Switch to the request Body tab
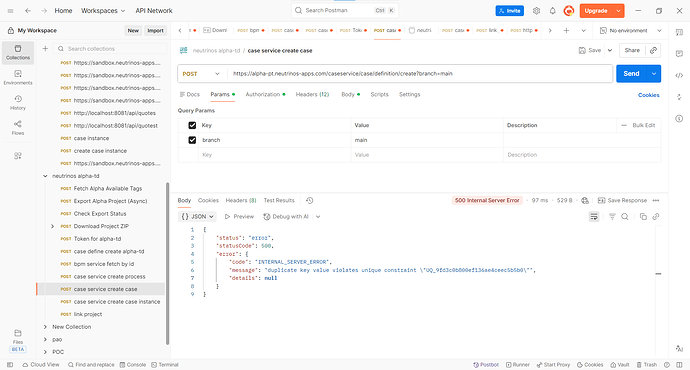This screenshot has height=370, width=690. click(350, 95)
